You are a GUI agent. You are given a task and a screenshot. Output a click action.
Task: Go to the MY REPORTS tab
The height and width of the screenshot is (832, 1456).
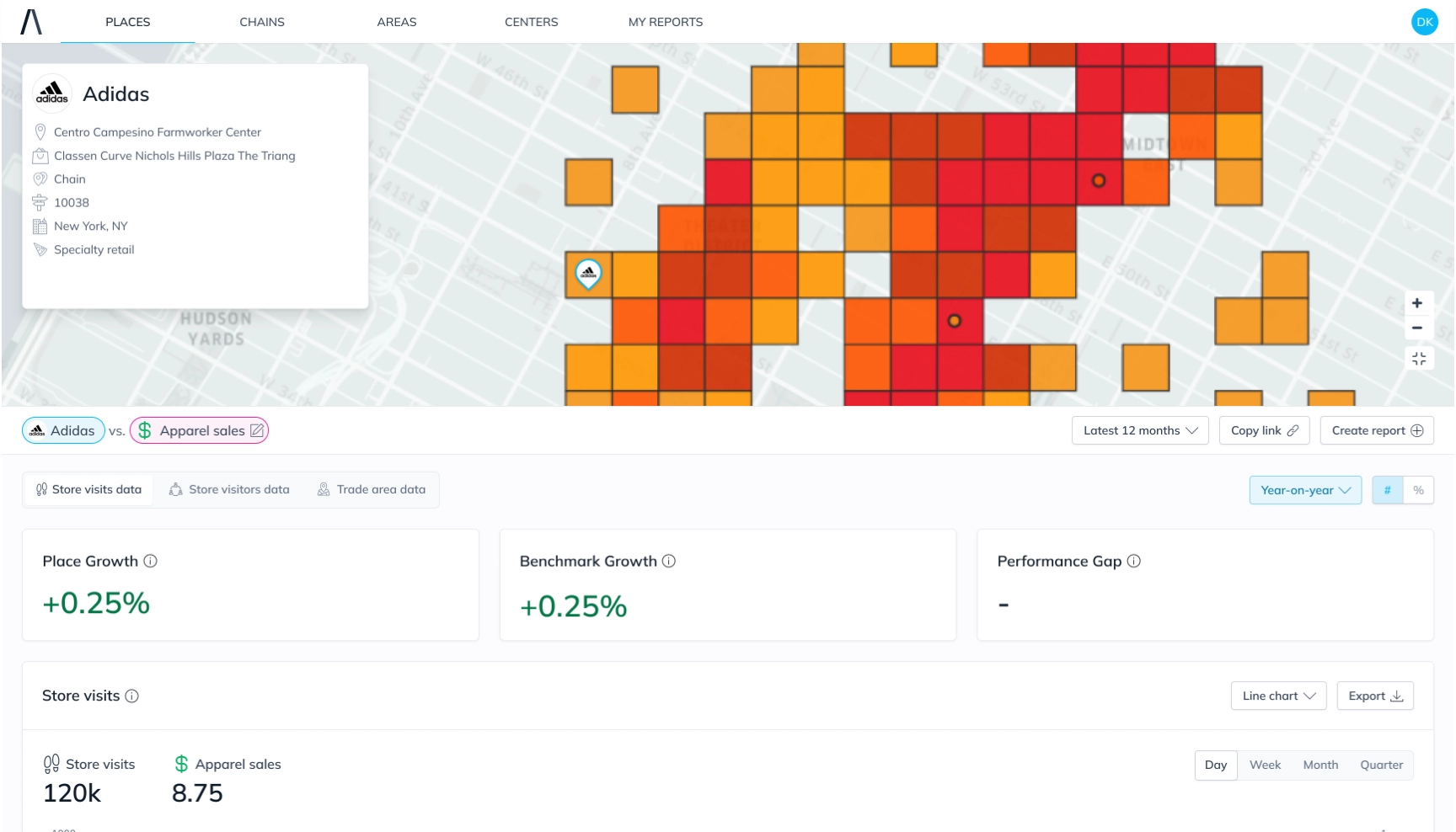(x=666, y=22)
